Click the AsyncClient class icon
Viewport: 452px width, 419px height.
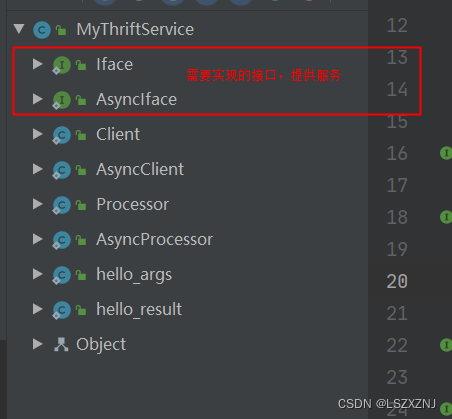click(x=62, y=170)
